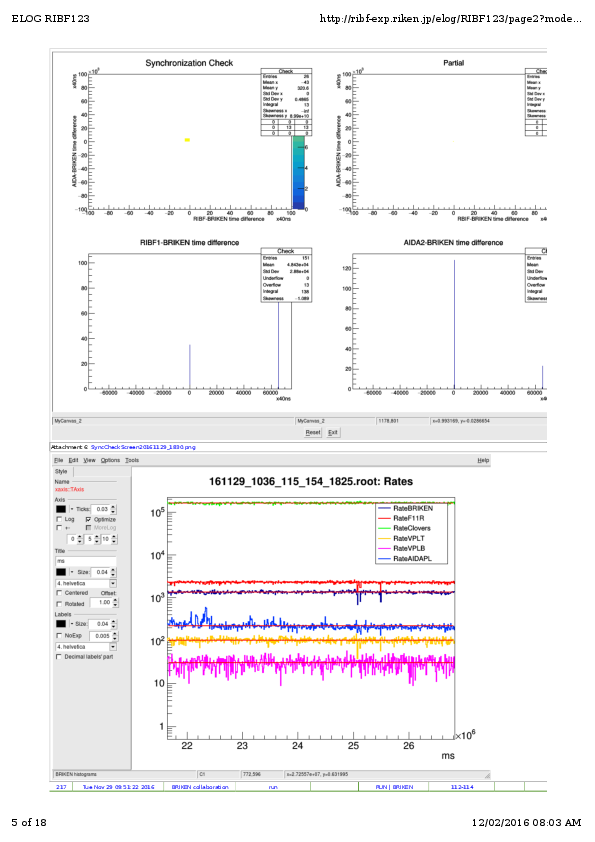The image size is (595, 842).
Task: Click the RateF11R legend entry
Action: pos(408,518)
